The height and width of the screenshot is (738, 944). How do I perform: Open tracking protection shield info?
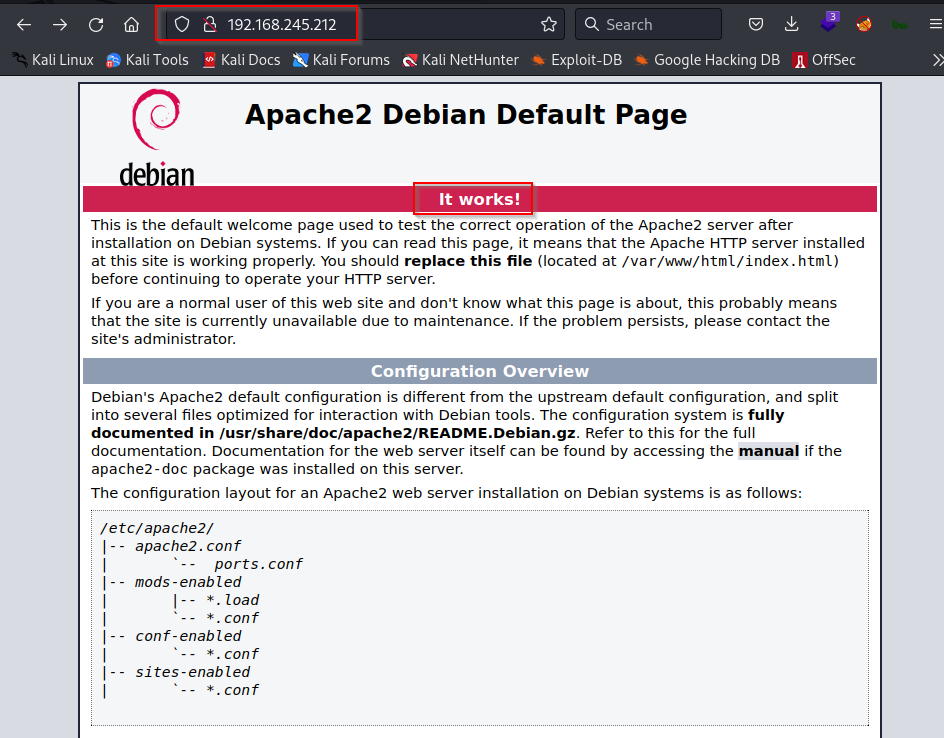(182, 25)
